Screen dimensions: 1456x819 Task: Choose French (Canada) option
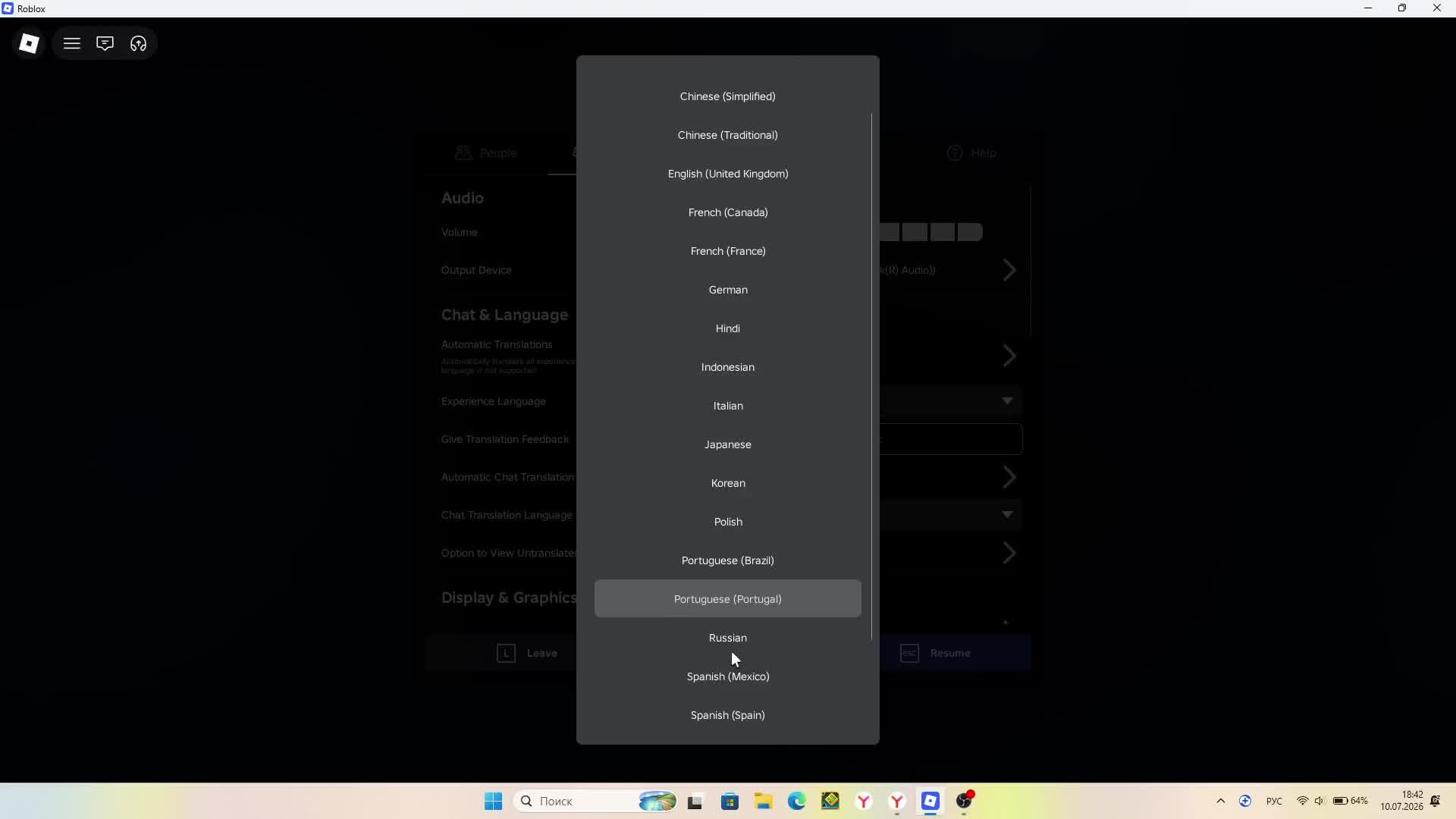(728, 212)
